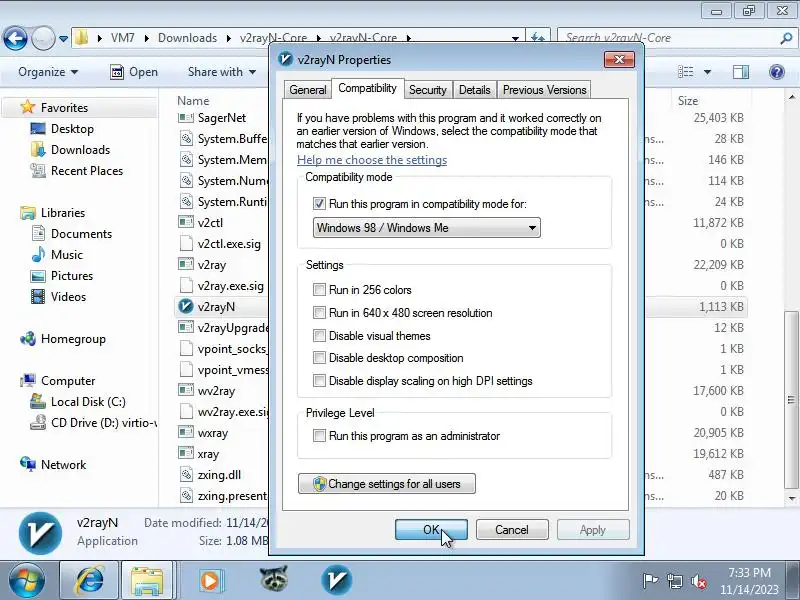The width and height of the screenshot is (800, 600).
Task: Click the Explorer Back arrow button
Action: 15,38
